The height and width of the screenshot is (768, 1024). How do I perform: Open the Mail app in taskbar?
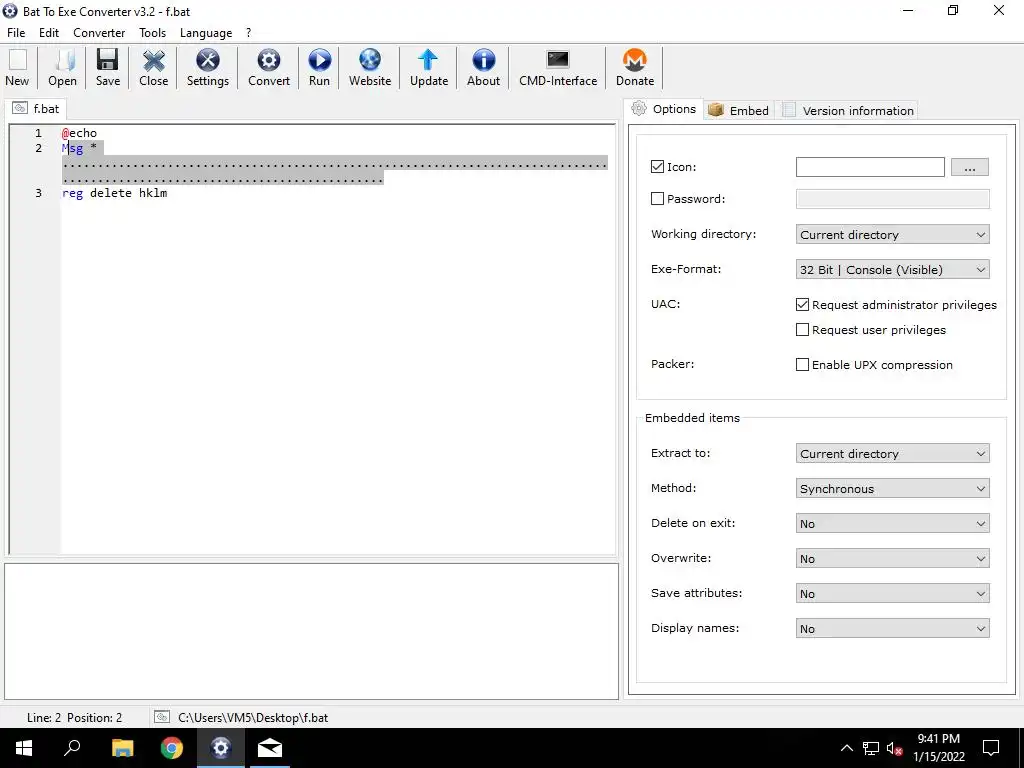pyautogui.click(x=270, y=748)
